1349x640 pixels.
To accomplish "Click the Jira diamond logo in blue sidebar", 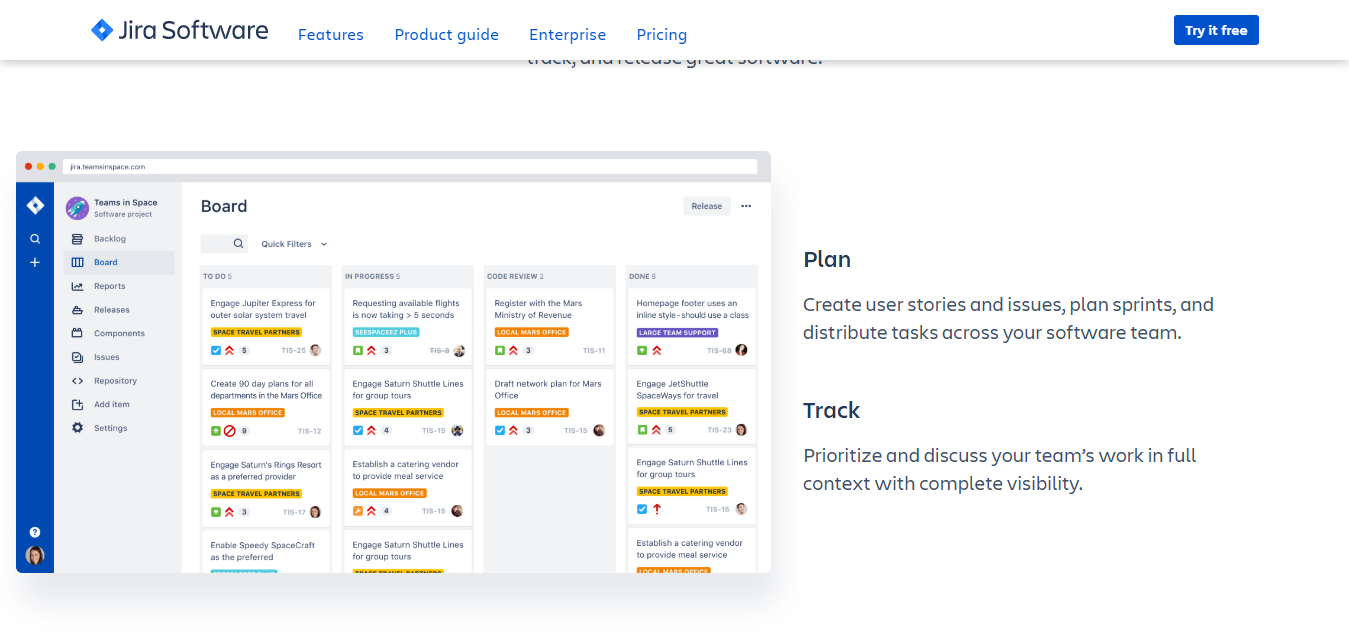I will [x=35, y=206].
